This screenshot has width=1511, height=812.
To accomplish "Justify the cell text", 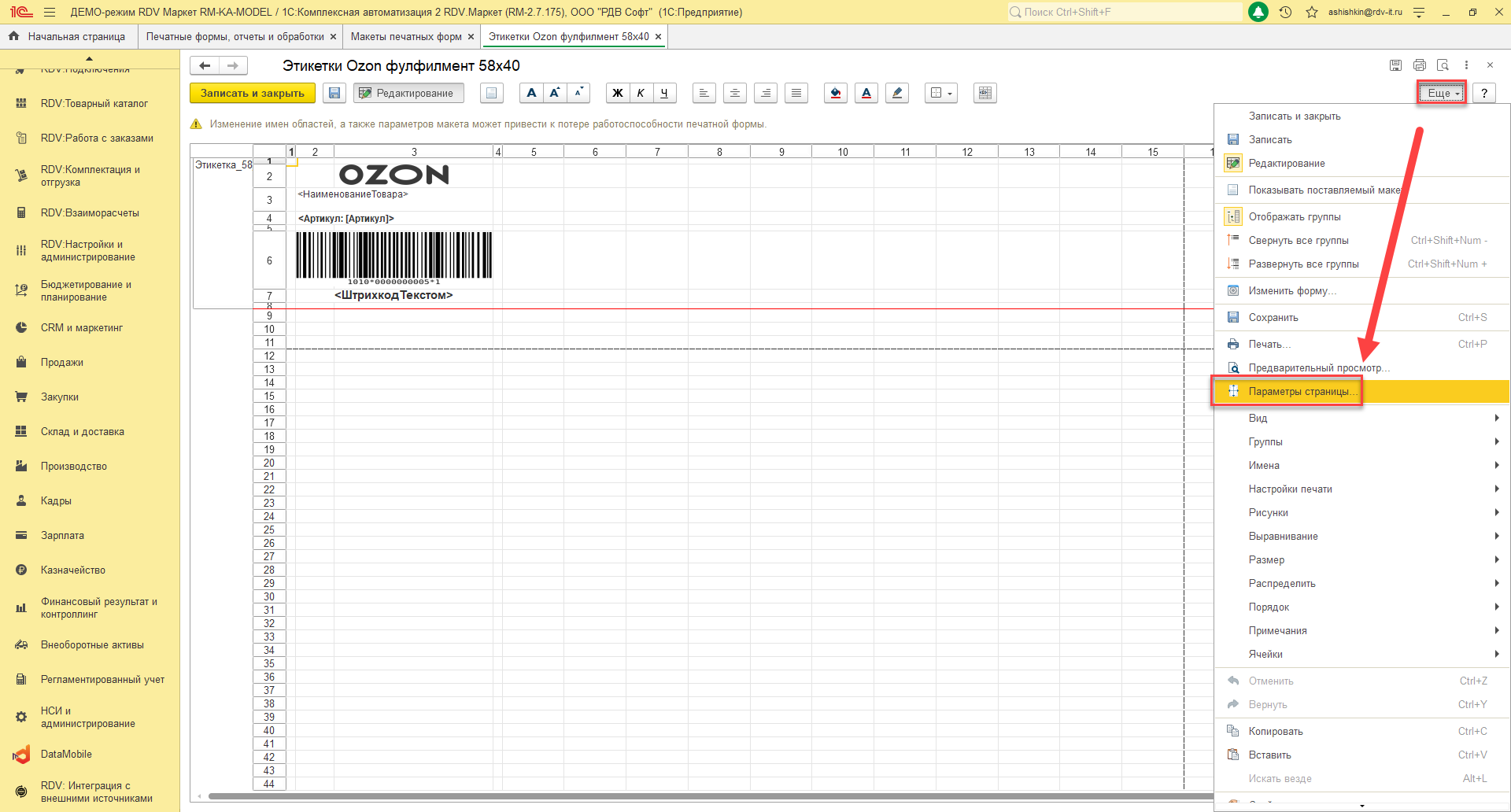I will click(796, 93).
